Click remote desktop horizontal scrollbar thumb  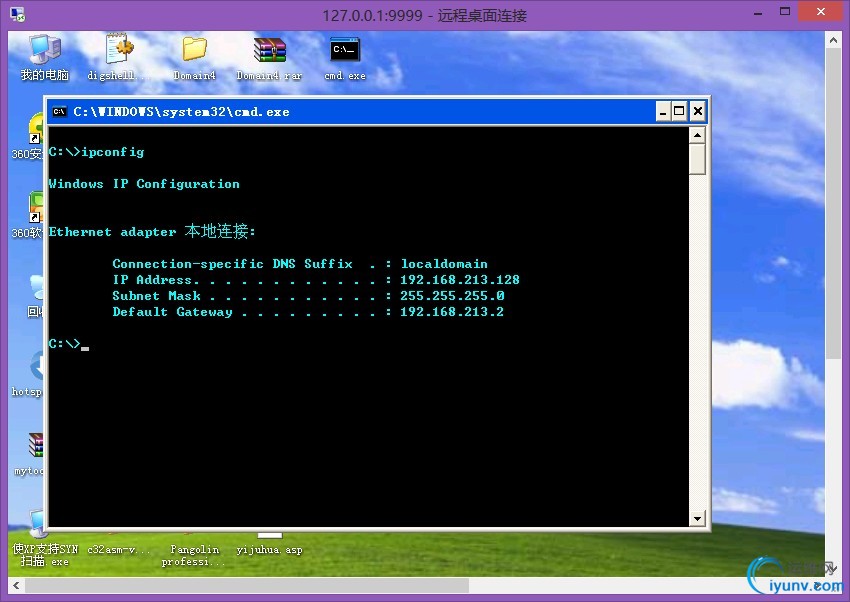pos(247,585)
